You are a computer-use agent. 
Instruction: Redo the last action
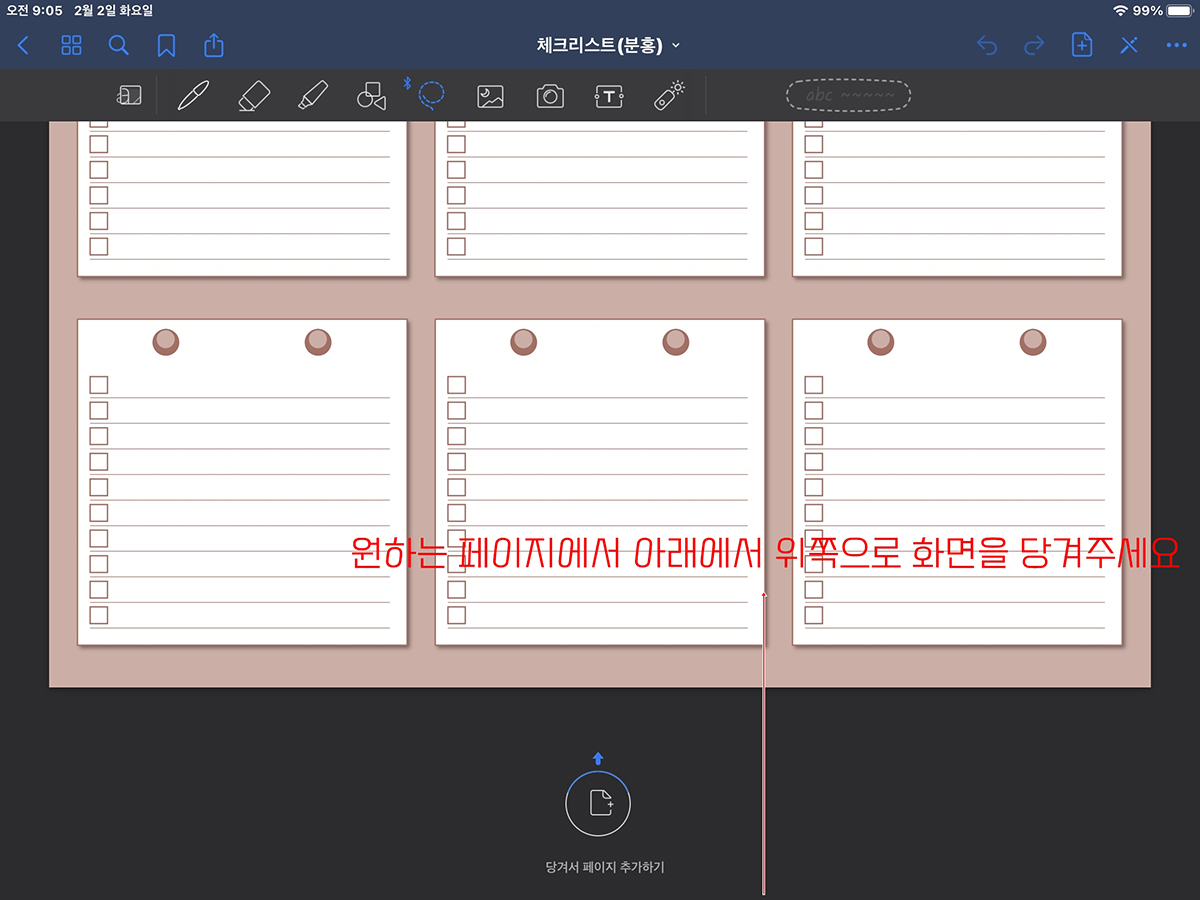click(x=1034, y=45)
